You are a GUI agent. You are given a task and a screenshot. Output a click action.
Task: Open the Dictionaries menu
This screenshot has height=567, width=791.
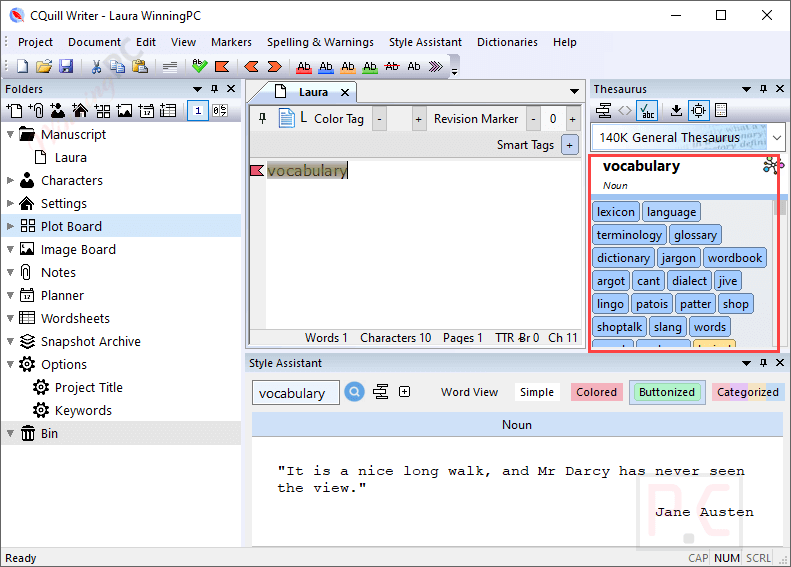(x=507, y=42)
